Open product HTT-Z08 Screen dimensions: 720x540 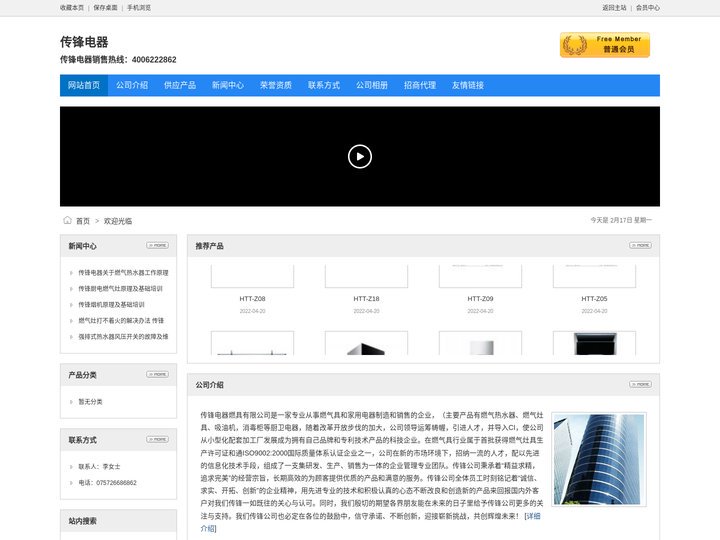[252, 298]
